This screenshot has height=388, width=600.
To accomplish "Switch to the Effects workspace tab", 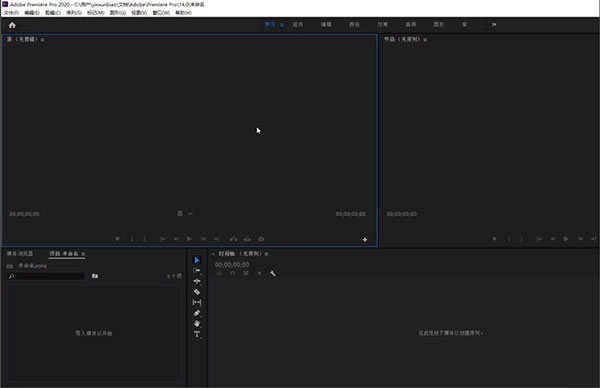I will pyautogui.click(x=383, y=24).
